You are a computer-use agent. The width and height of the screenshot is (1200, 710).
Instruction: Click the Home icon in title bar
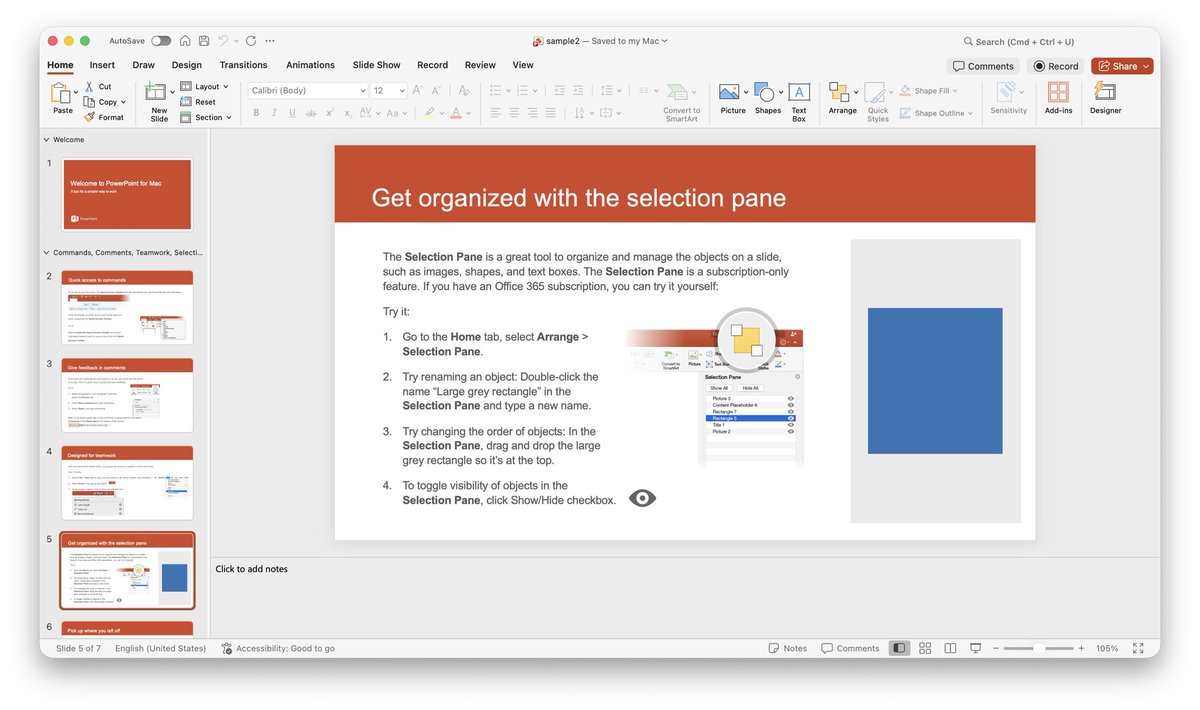tap(185, 41)
